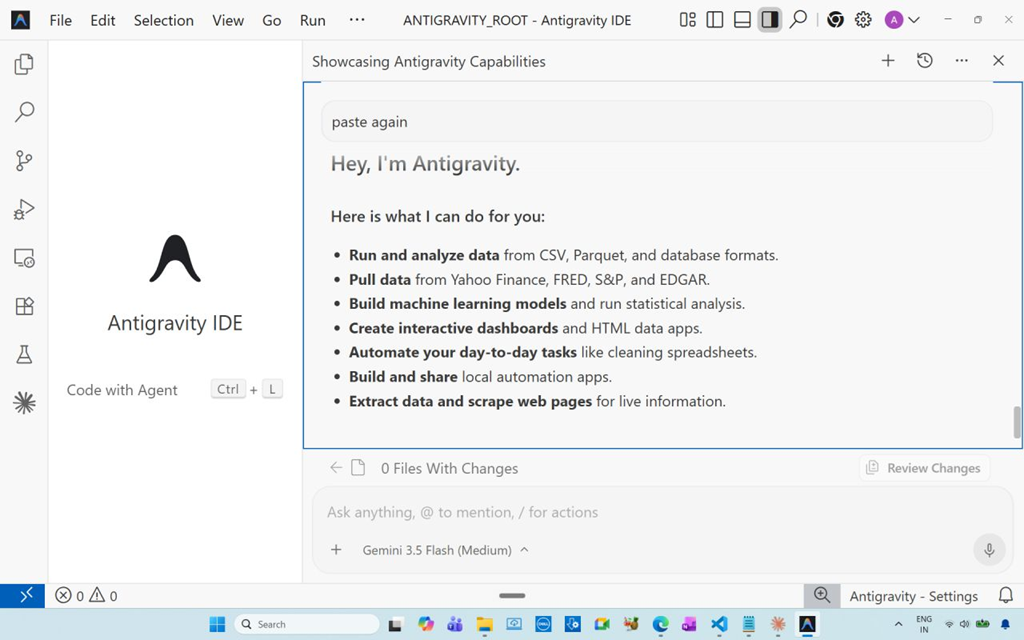Viewport: 1024px width, 640px height.
Task: Click the purple account avatar
Action: coord(893,20)
